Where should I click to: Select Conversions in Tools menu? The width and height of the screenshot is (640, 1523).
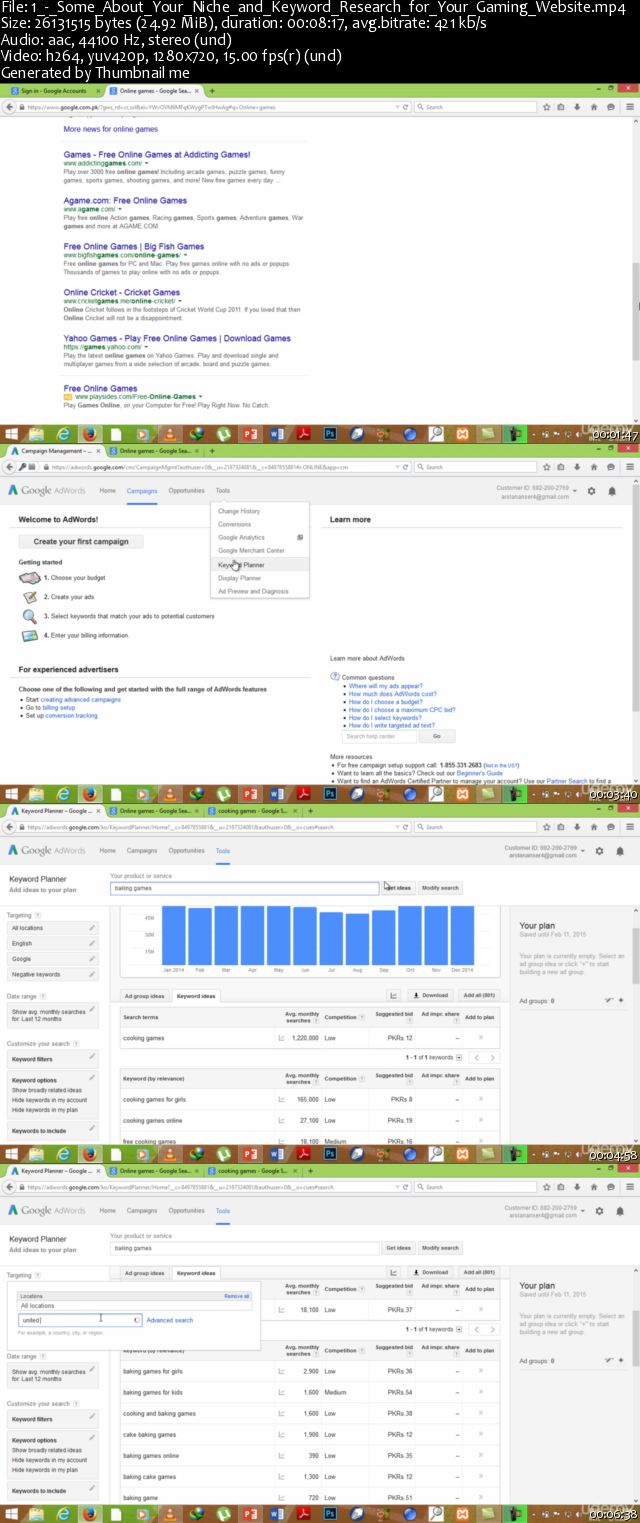click(235, 524)
